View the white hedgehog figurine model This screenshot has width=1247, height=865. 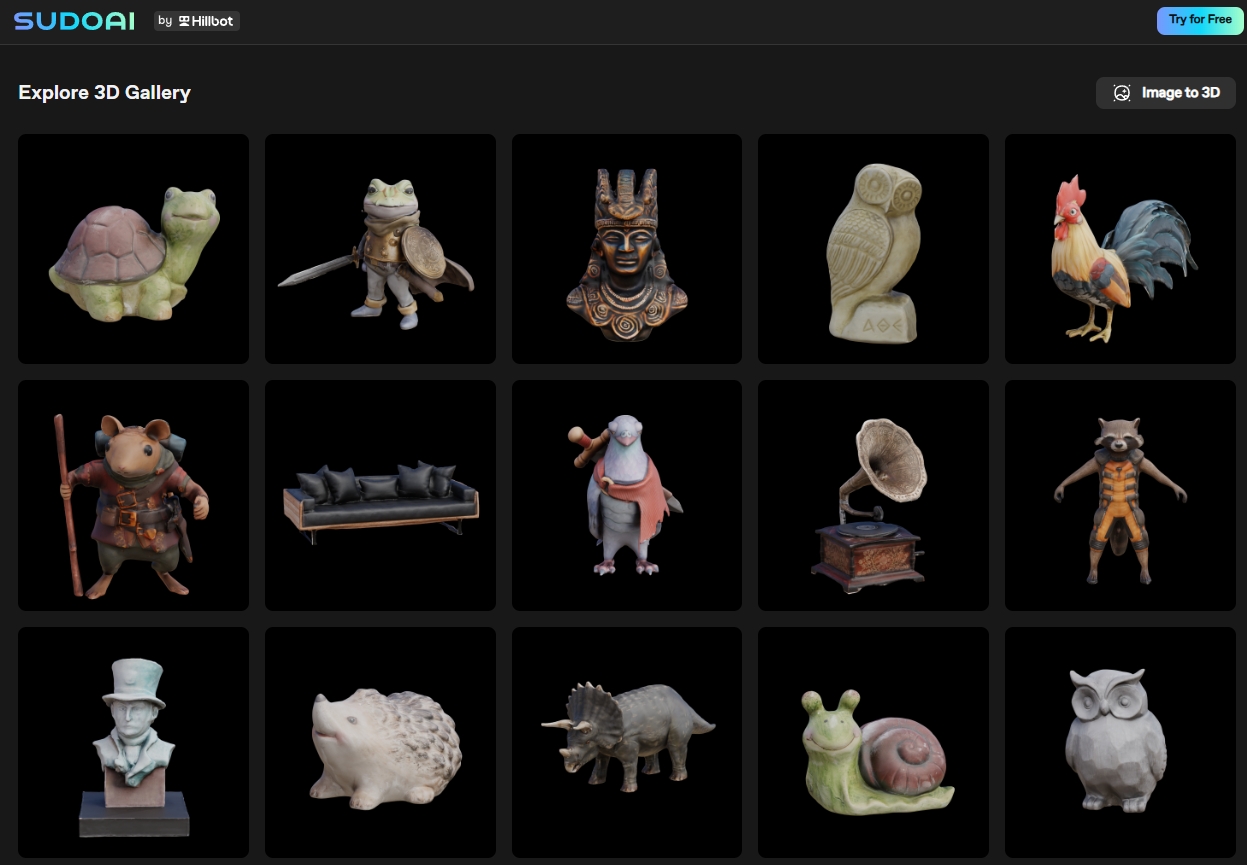(380, 742)
